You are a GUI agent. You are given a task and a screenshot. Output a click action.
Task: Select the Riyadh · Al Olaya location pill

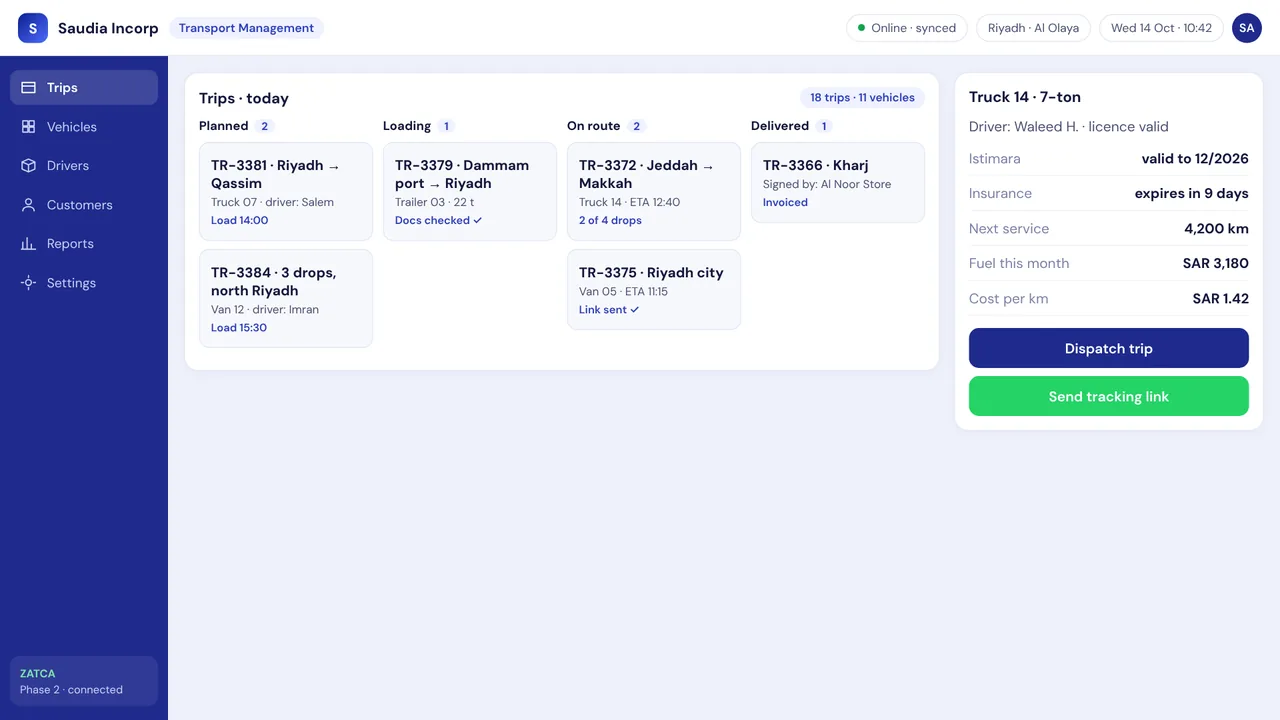pyautogui.click(x=1033, y=28)
